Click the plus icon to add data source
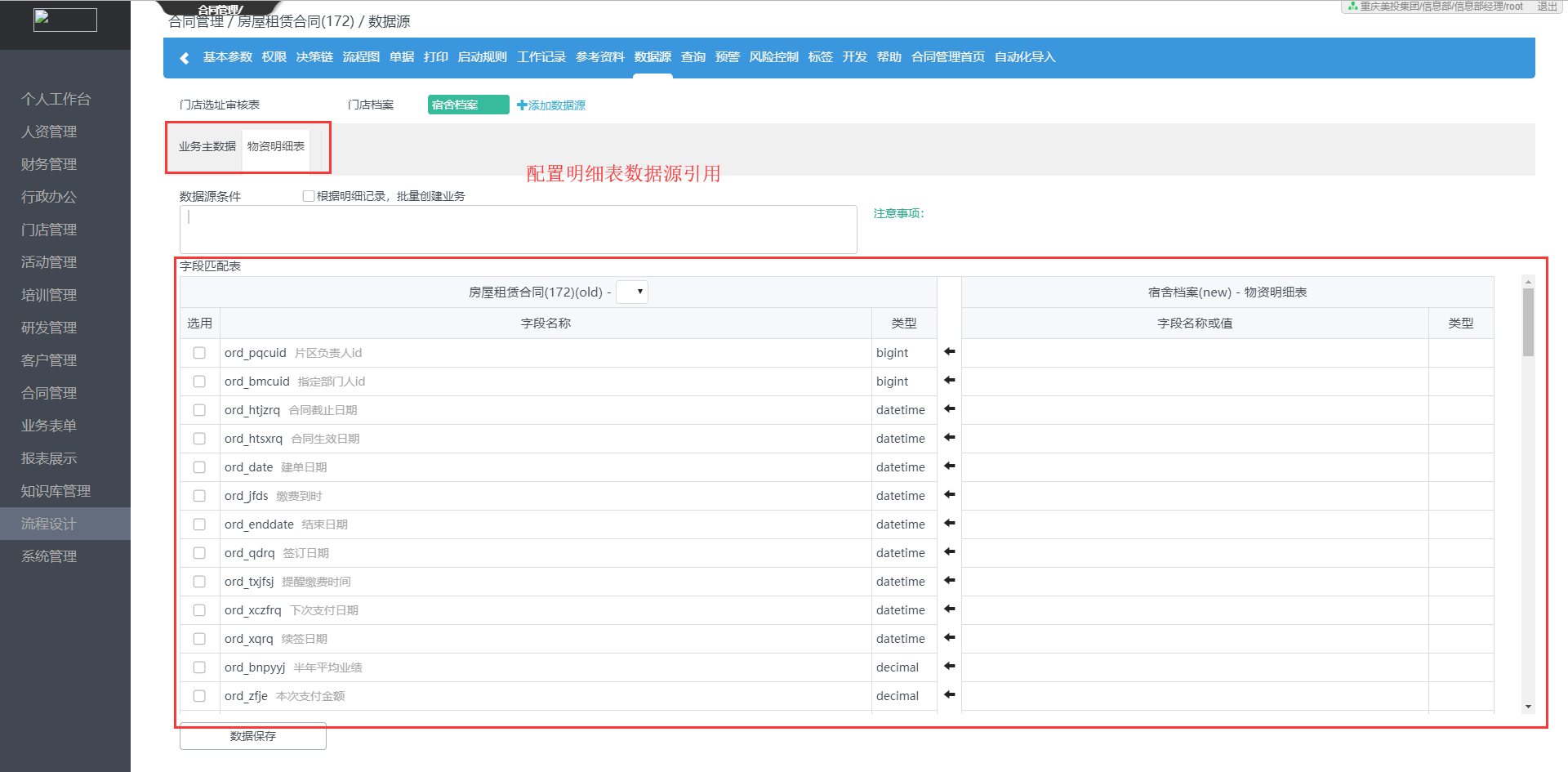Viewport: 1568px width, 772px height. point(522,105)
